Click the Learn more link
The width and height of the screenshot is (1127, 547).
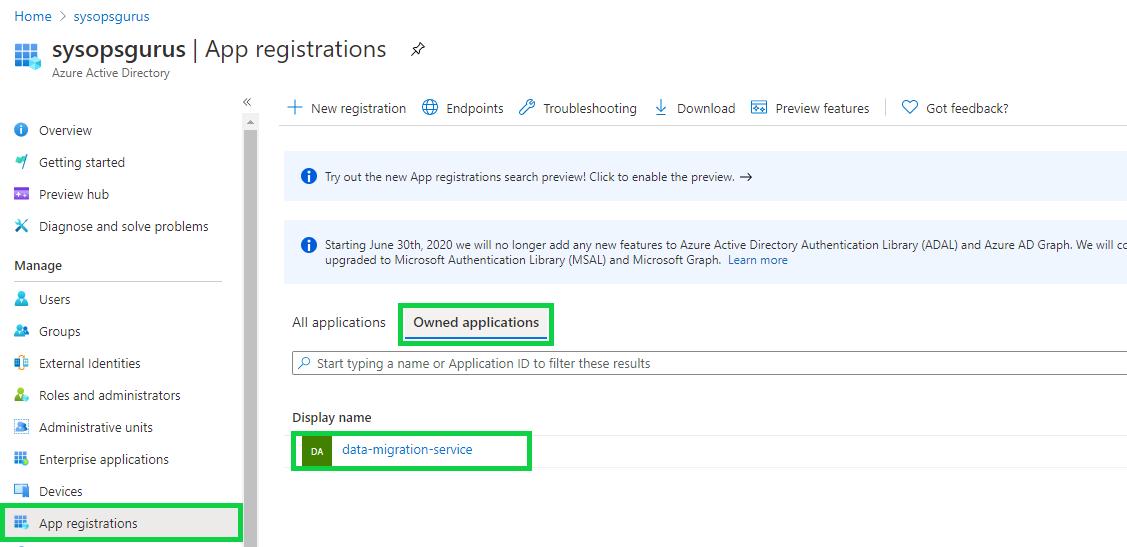(x=758, y=260)
